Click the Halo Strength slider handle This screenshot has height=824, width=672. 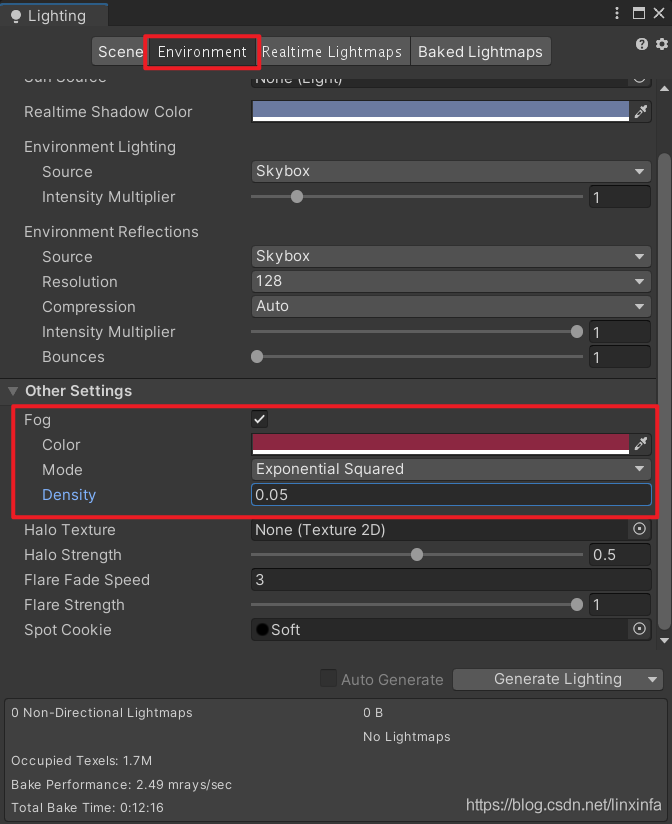417,554
